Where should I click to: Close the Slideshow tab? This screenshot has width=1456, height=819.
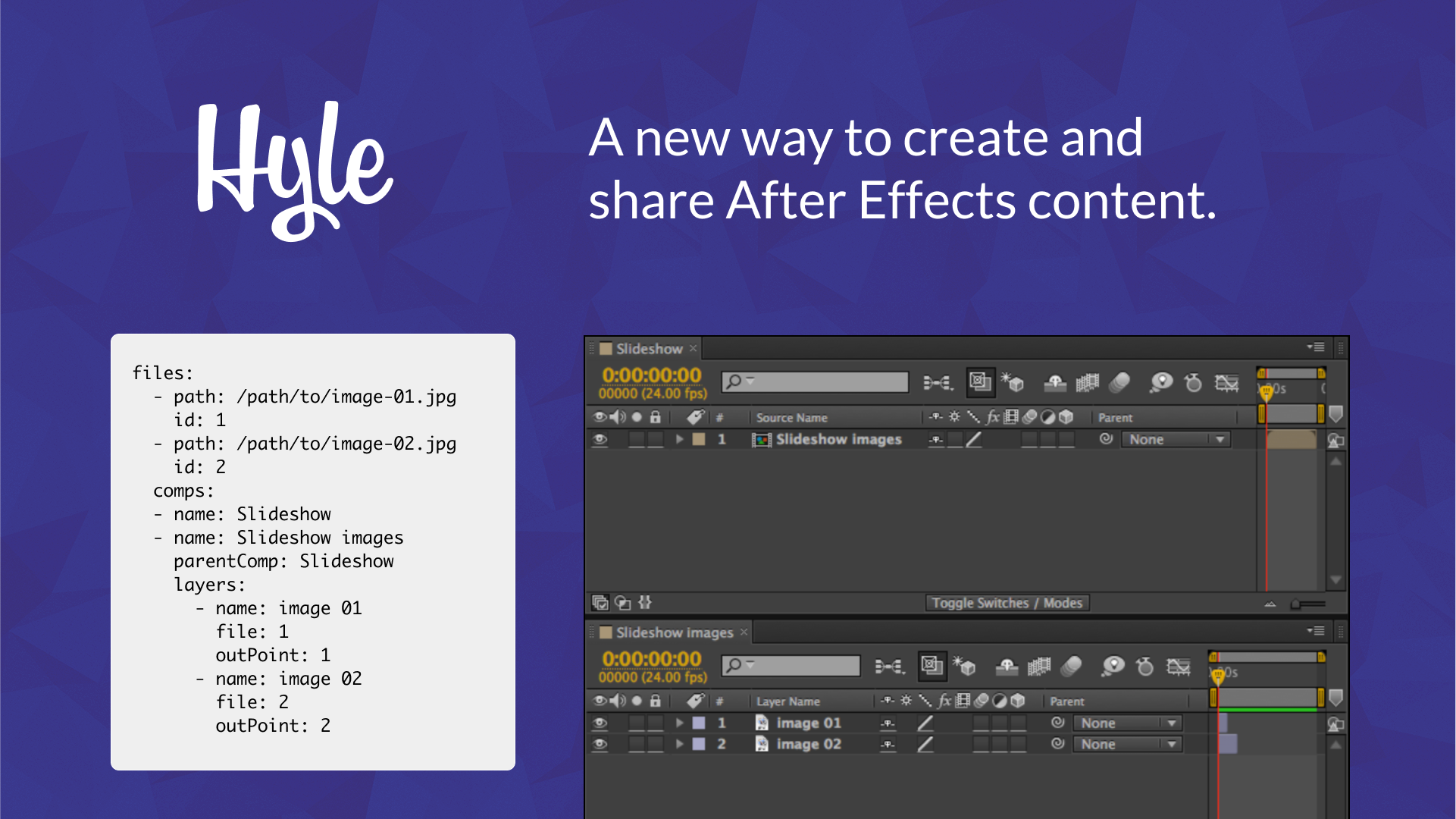tap(693, 349)
